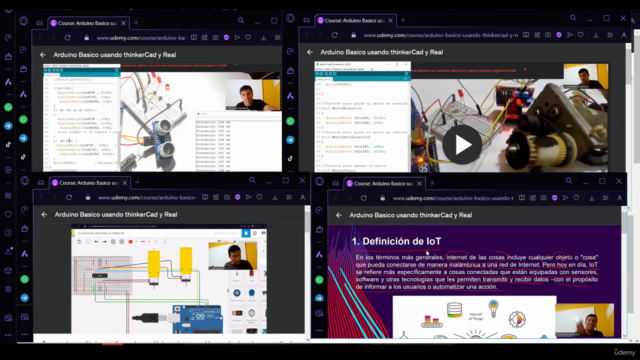Open the purple shield ad-blocker icon, bottom-left window
Viewport: 640px width, 360px height.
tap(238, 197)
